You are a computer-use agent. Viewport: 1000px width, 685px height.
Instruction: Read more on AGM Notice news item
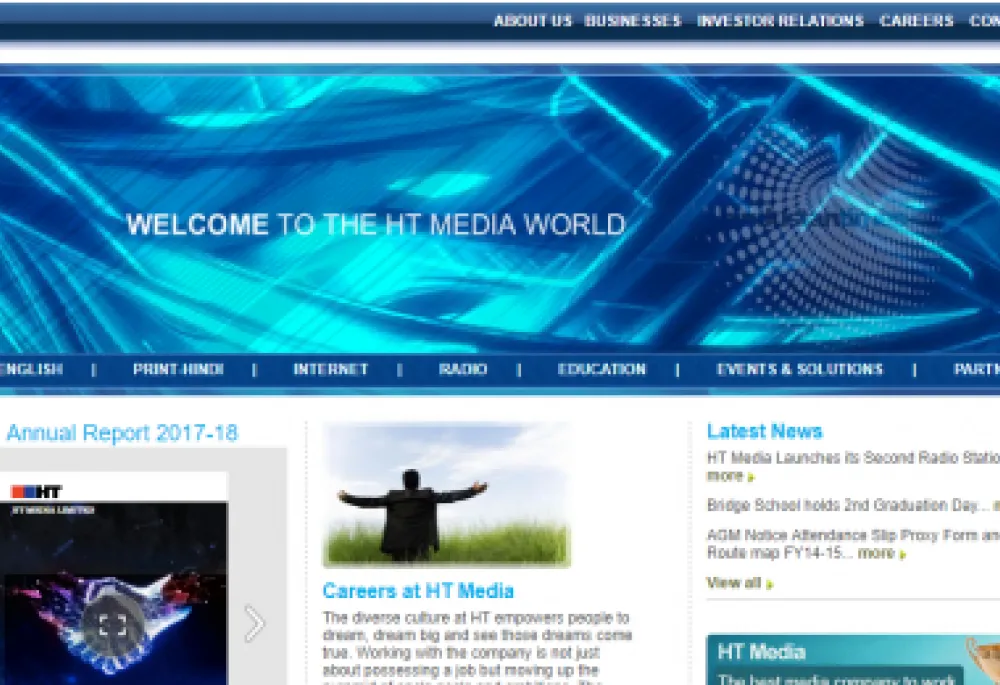[881, 553]
